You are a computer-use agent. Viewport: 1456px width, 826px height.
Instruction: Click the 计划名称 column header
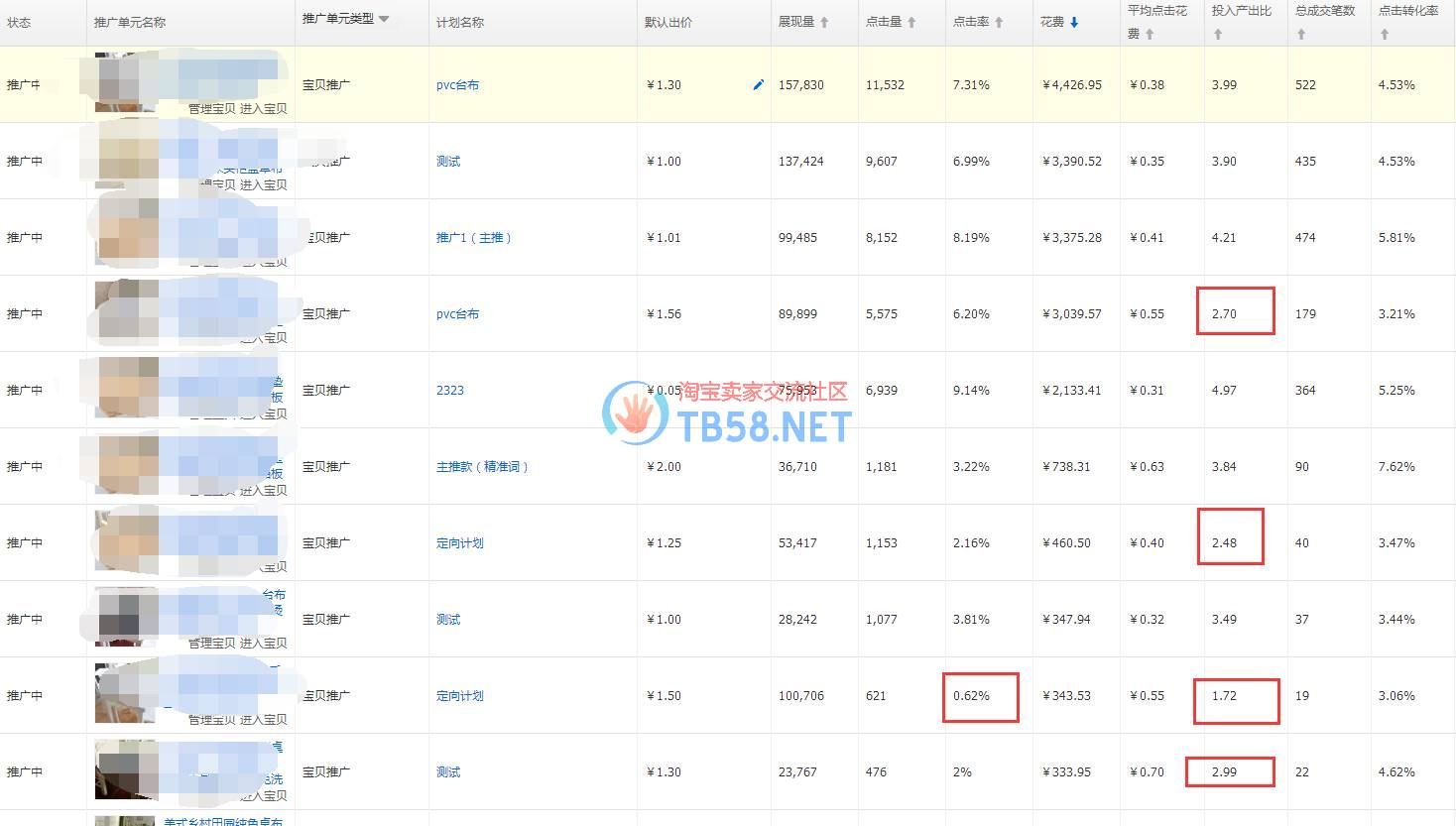(460, 23)
